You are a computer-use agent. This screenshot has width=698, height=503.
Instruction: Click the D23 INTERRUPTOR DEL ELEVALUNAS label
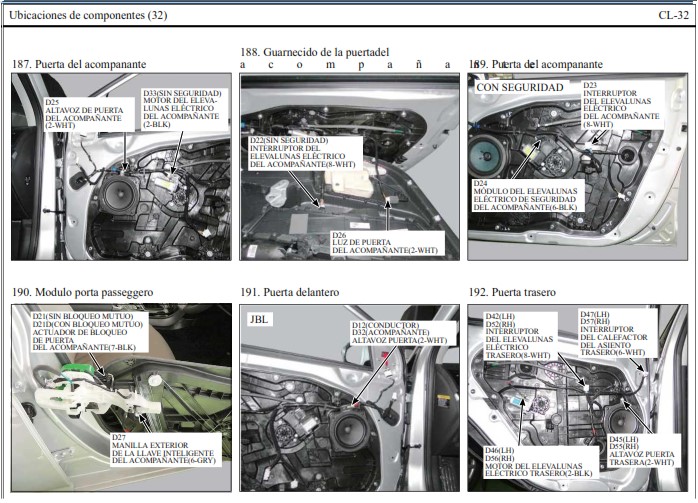pyautogui.click(x=621, y=105)
